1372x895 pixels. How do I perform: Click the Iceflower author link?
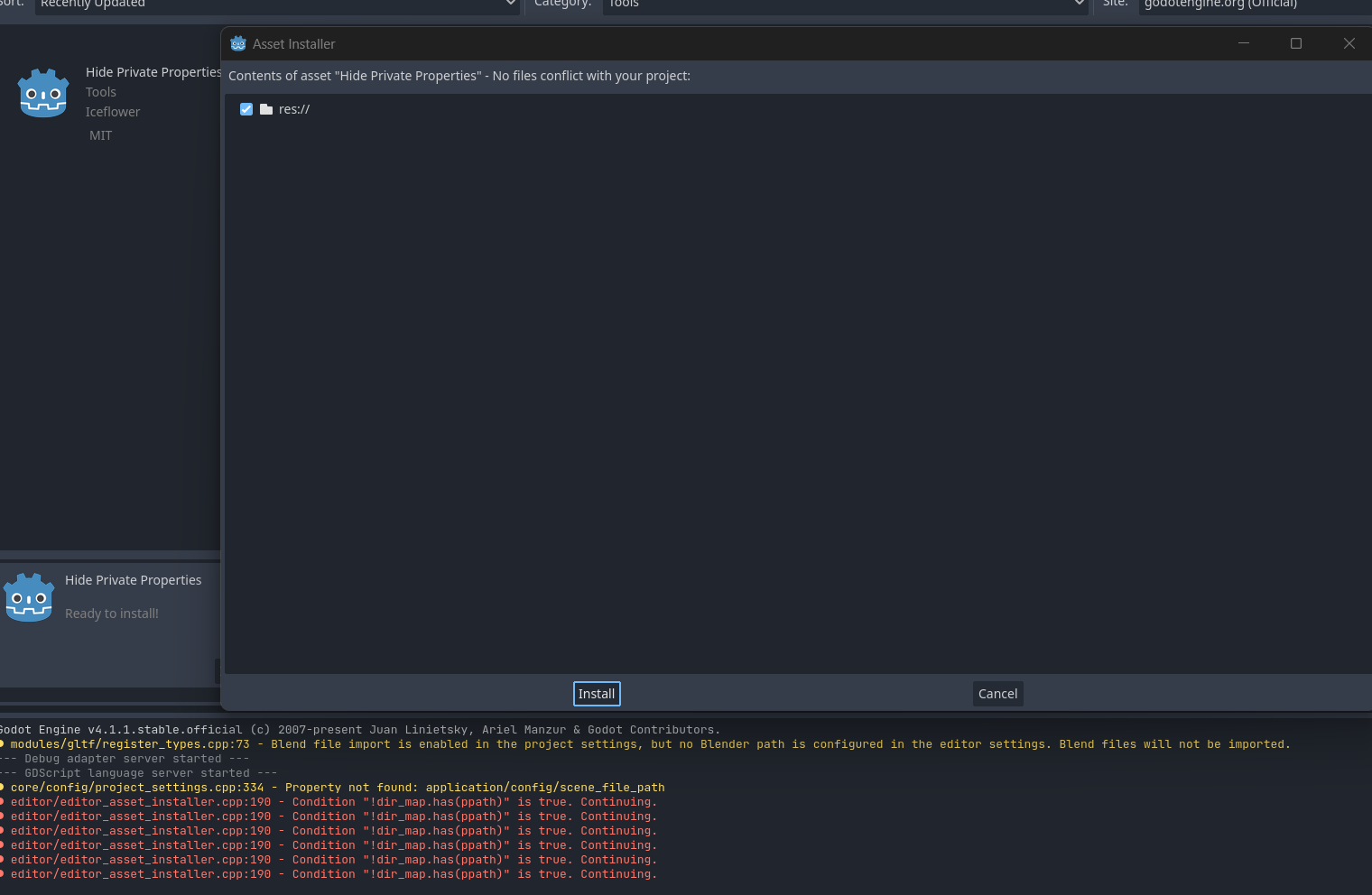point(112,111)
